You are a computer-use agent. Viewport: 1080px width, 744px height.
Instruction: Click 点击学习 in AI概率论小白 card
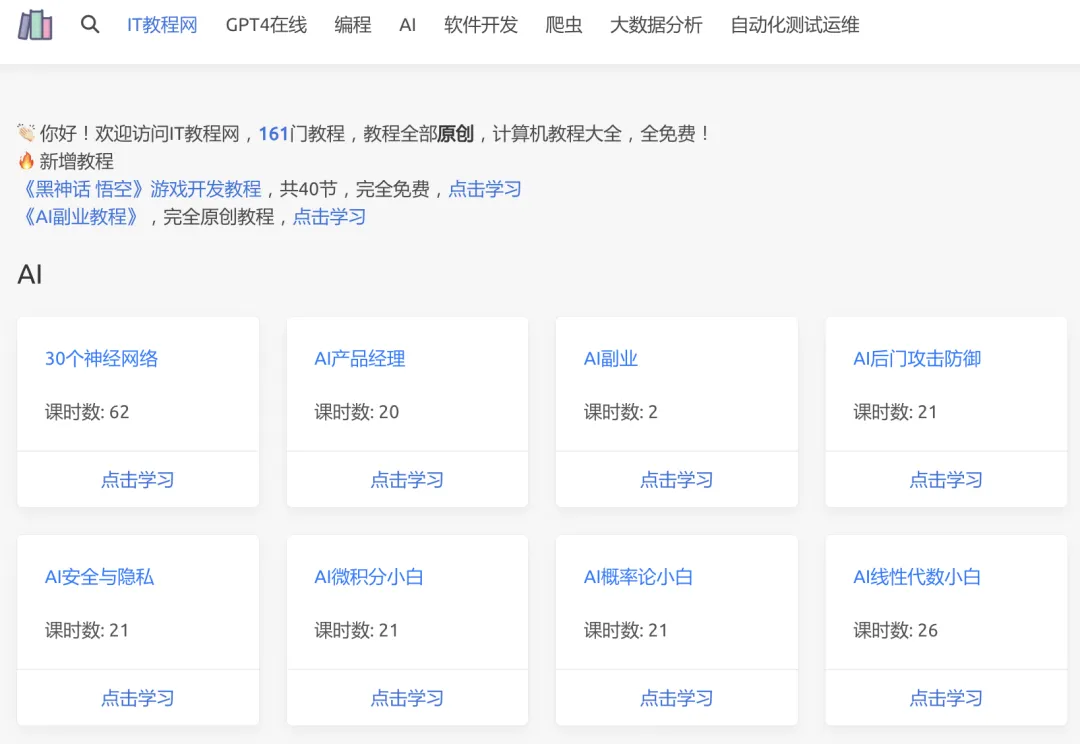pyautogui.click(x=676, y=699)
